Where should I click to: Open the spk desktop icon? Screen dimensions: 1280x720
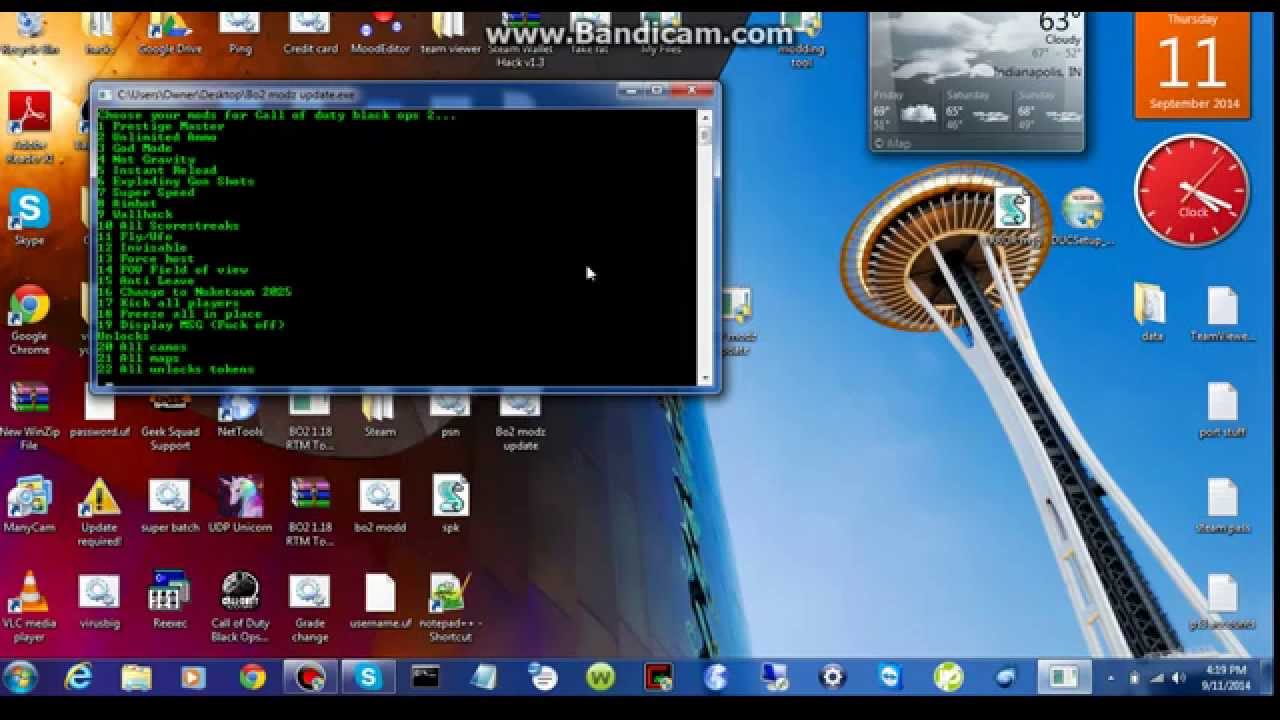(450, 504)
